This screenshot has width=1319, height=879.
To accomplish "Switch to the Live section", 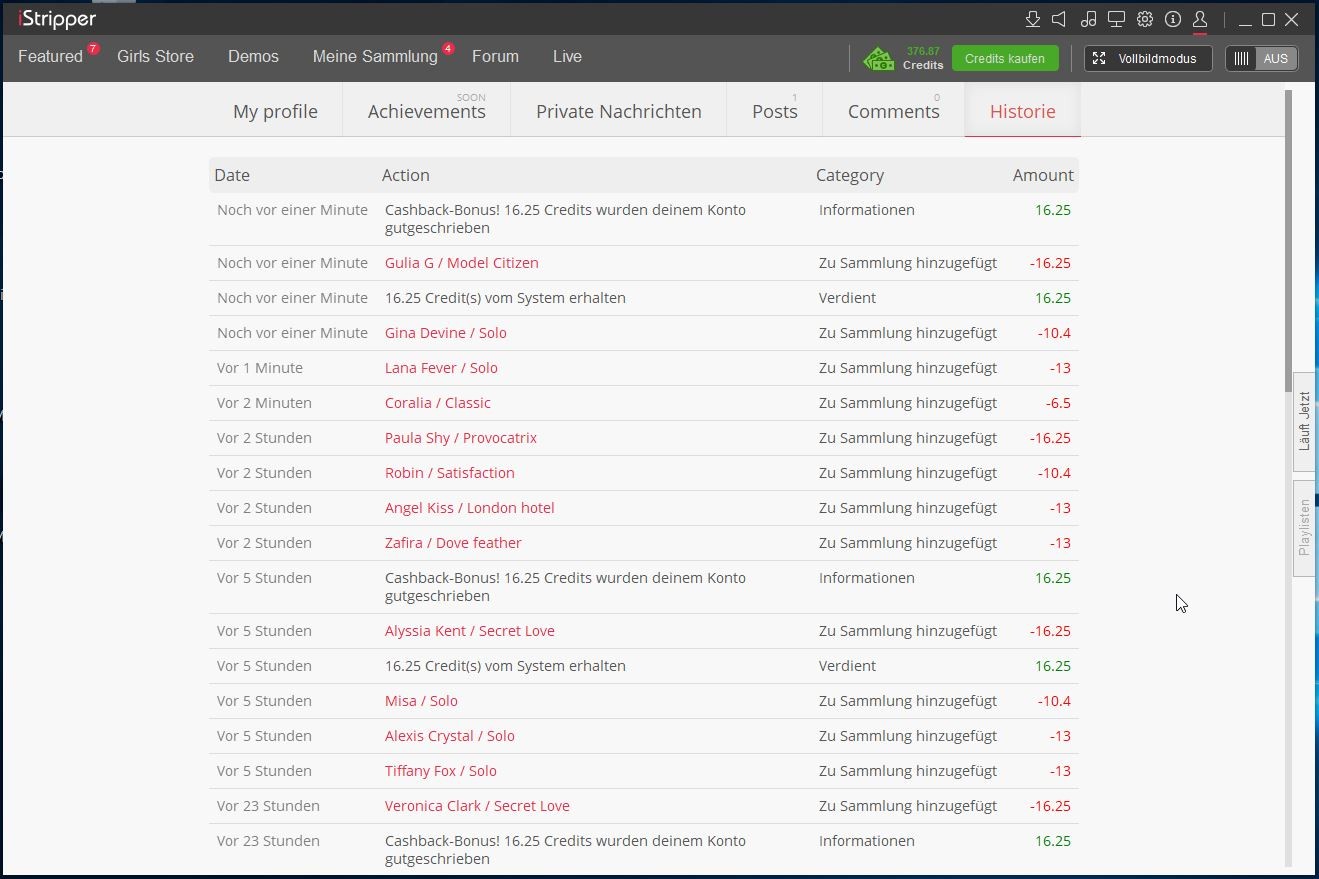I will (567, 57).
